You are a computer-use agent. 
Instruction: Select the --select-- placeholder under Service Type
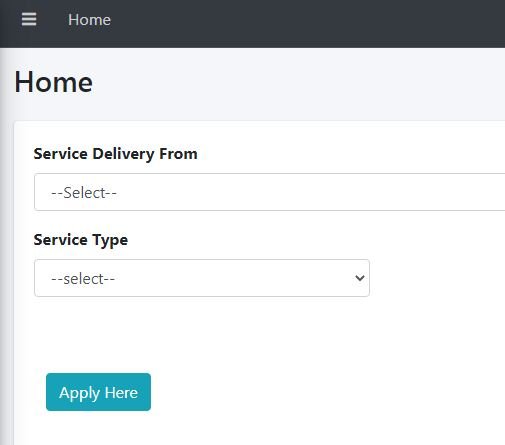pos(83,279)
